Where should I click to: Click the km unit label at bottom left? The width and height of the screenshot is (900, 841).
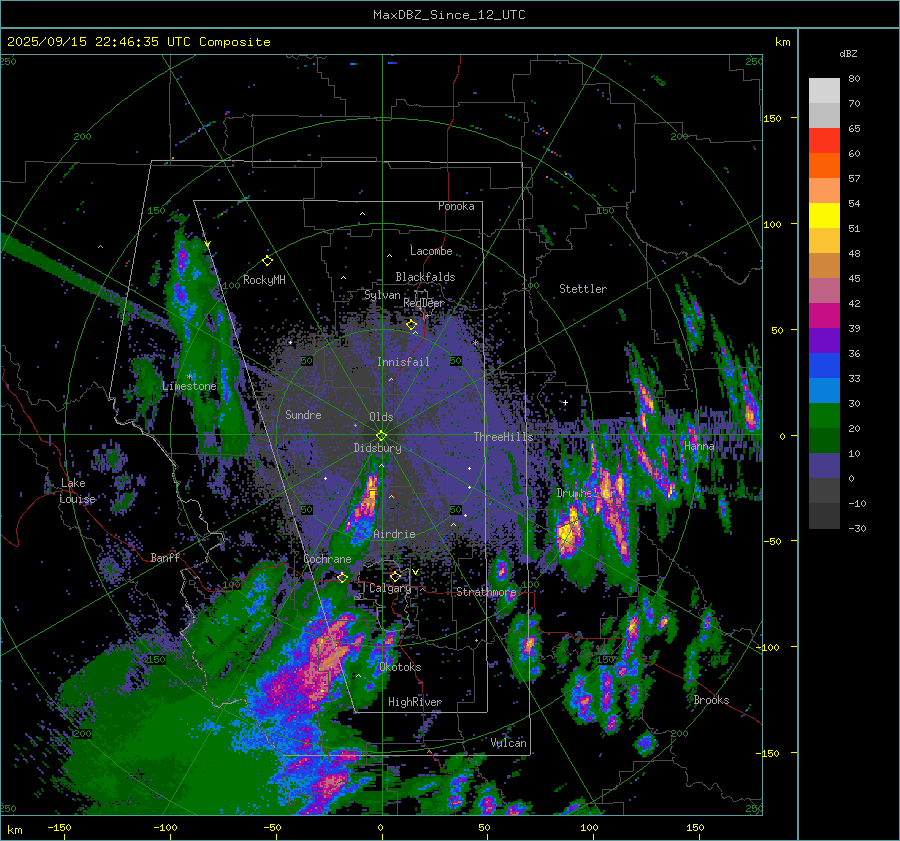coord(15,830)
